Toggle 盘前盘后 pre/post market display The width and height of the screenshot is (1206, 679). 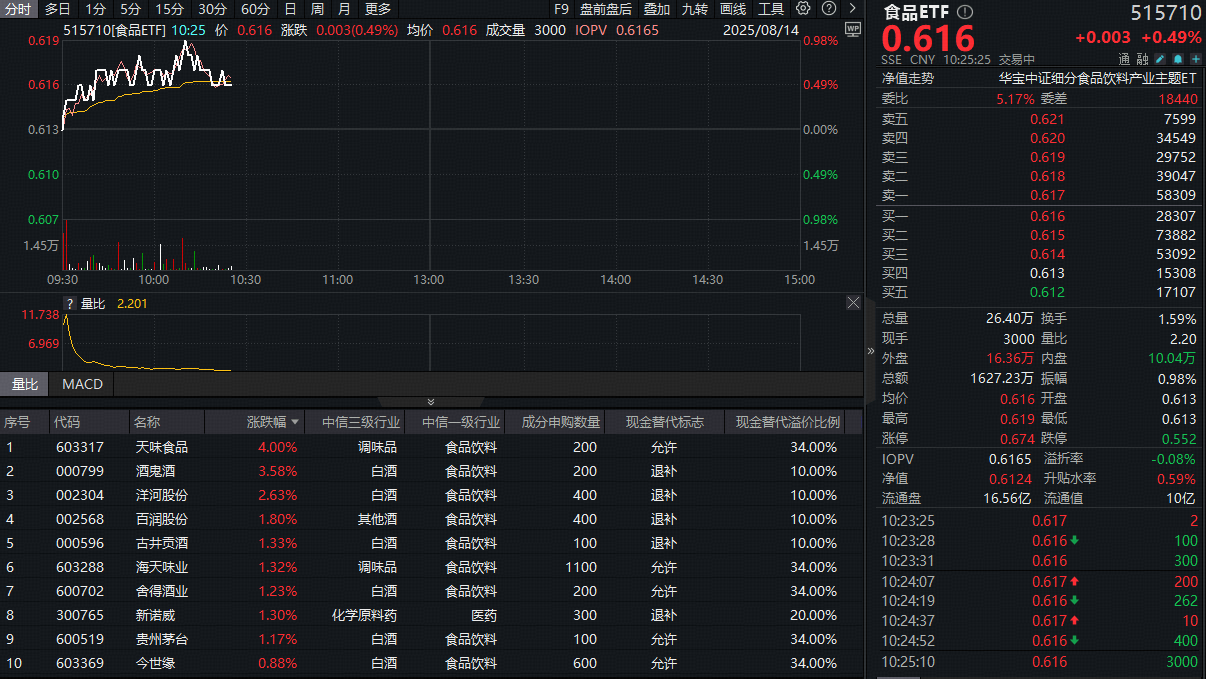click(607, 8)
